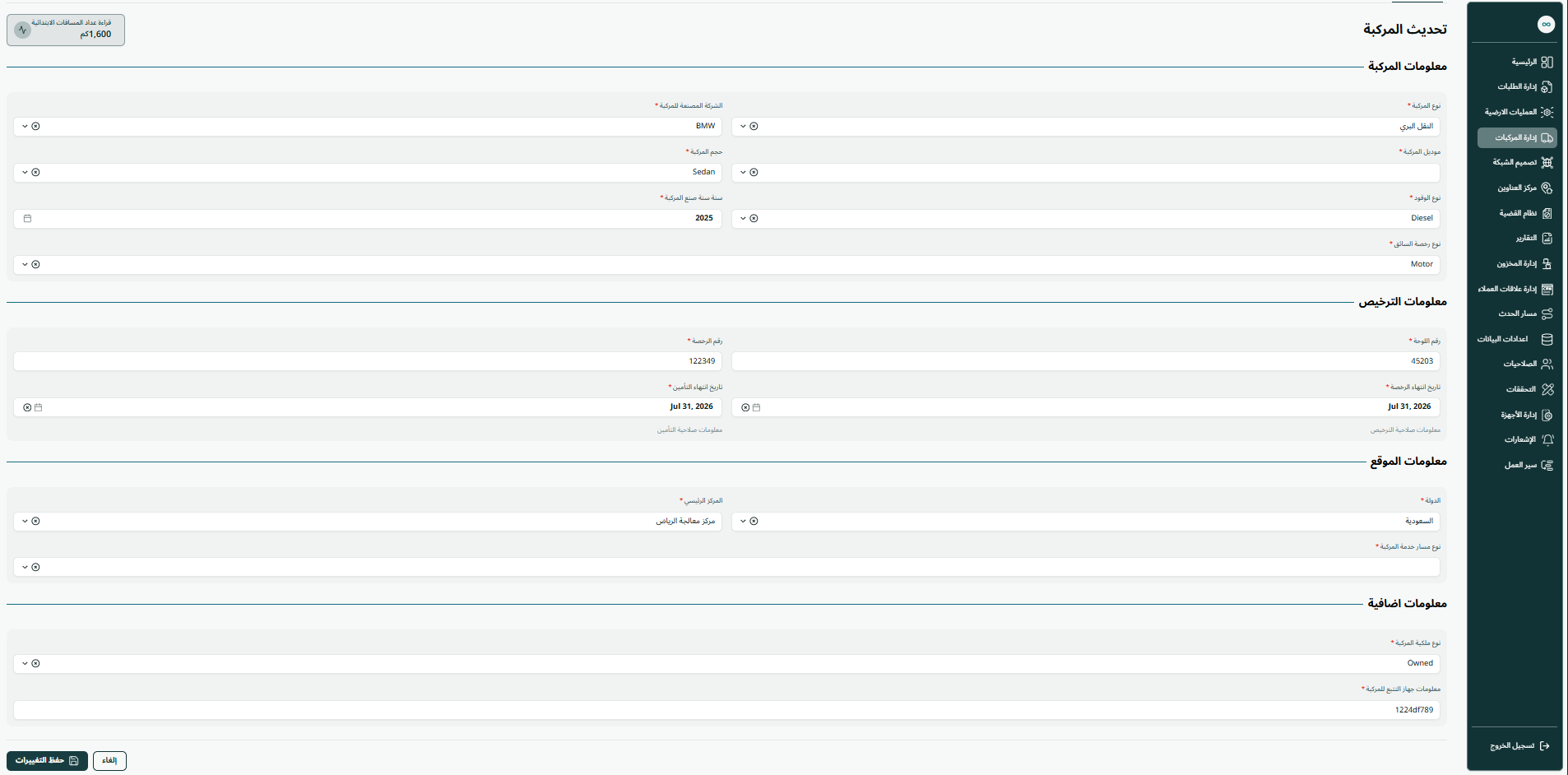The image size is (1568, 775).
Task: Expand the BMW manufacturer dropdown chevron
Action: 25,126
